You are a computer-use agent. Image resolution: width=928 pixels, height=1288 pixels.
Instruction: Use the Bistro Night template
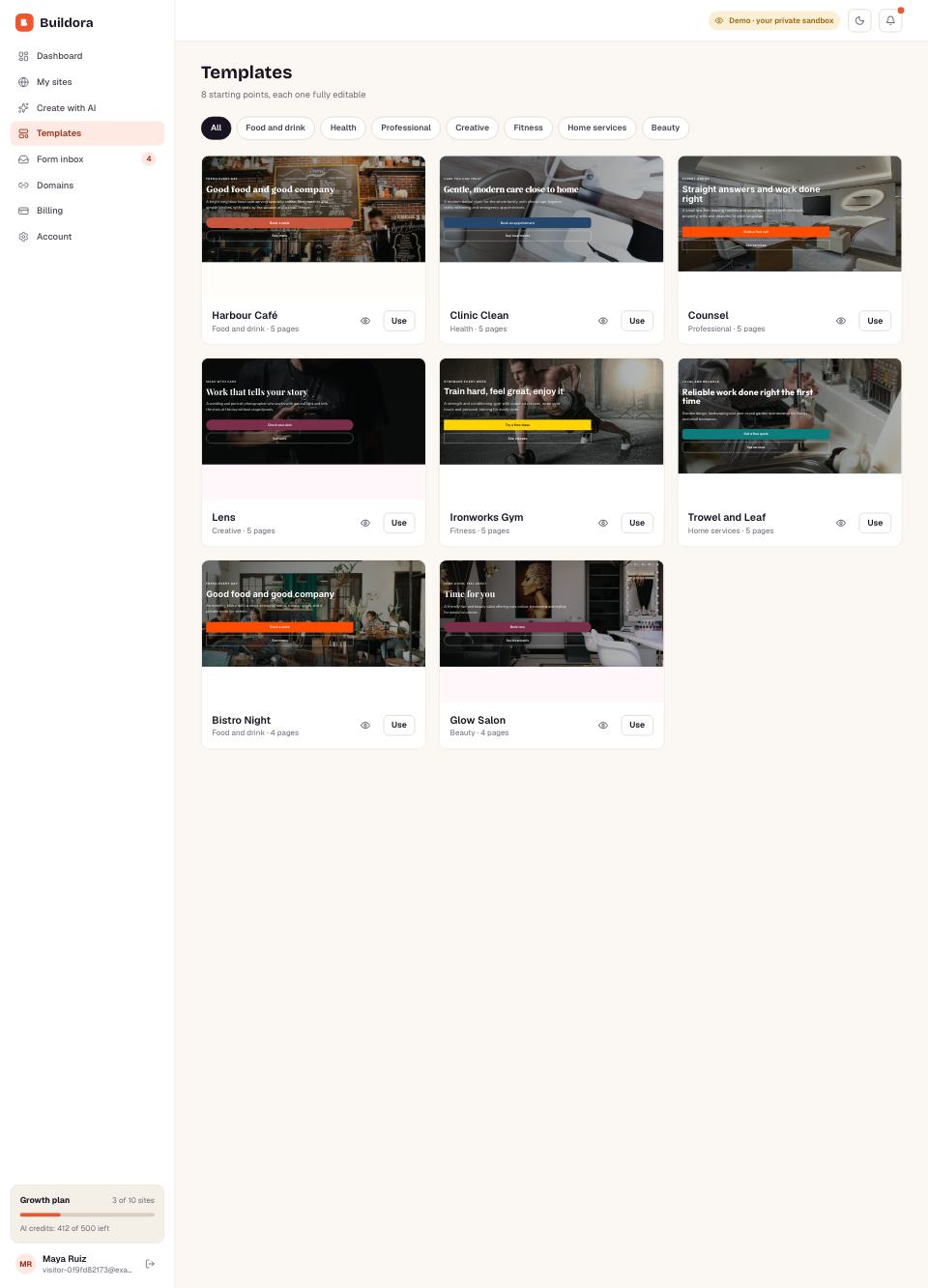(x=399, y=725)
